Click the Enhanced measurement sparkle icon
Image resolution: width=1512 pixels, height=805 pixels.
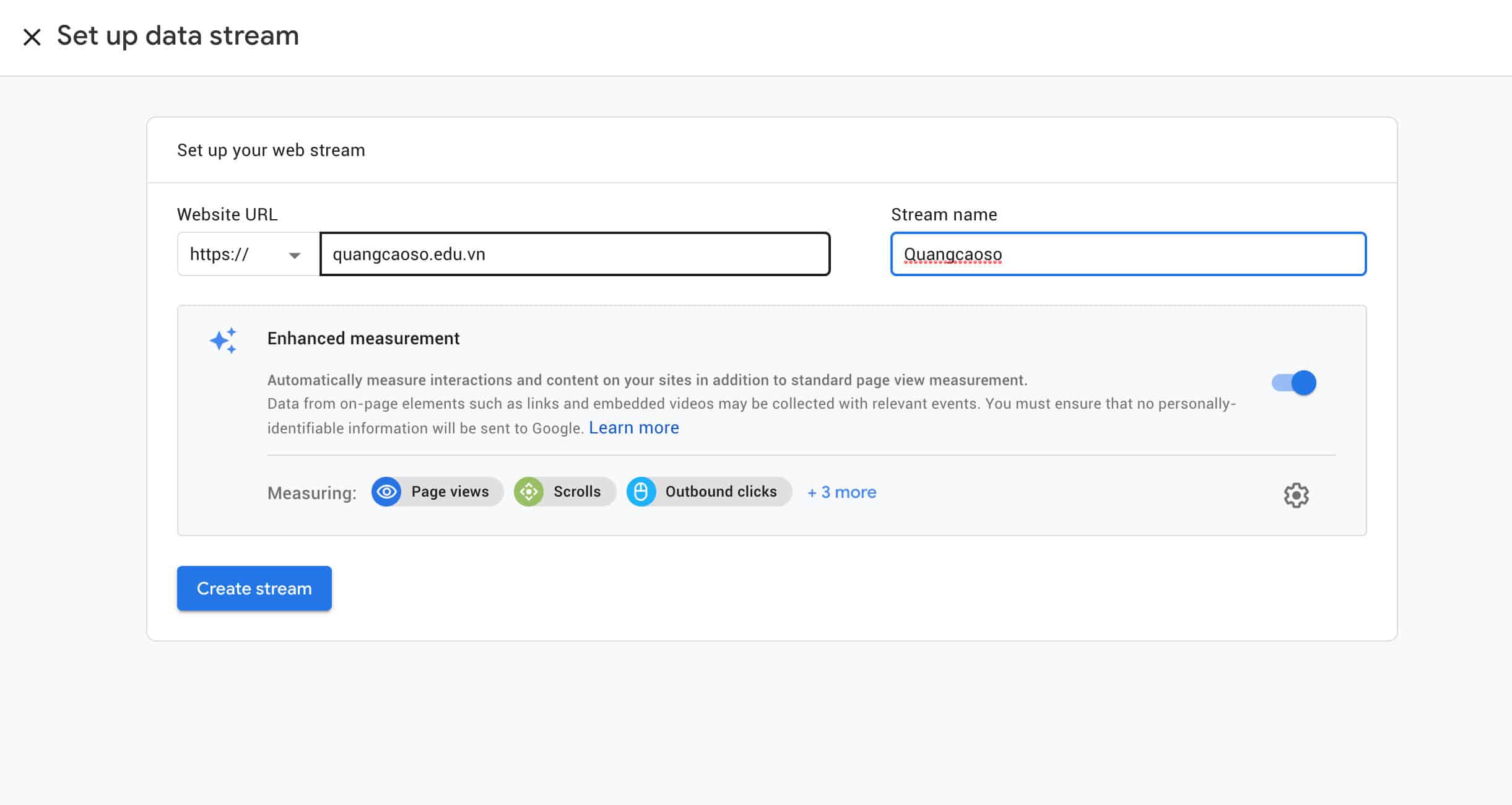click(223, 341)
